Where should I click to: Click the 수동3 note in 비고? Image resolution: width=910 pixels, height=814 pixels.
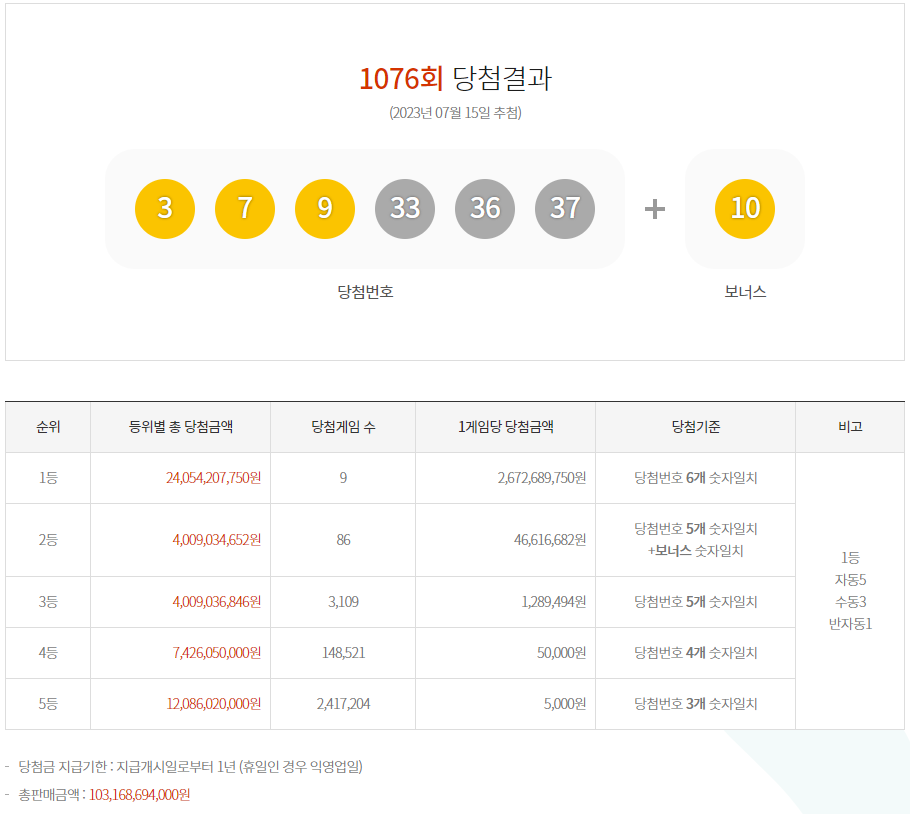pos(850,602)
